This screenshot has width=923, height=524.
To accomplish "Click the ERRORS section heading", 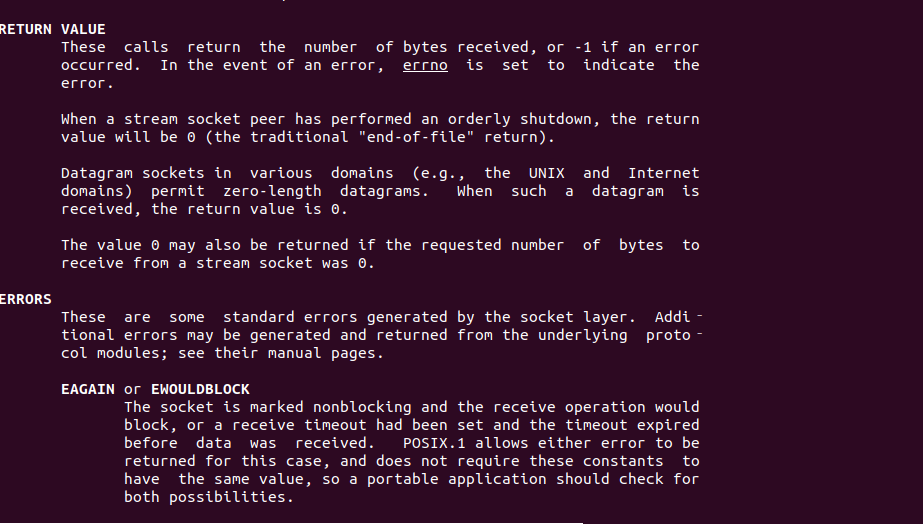I will click(26, 299).
